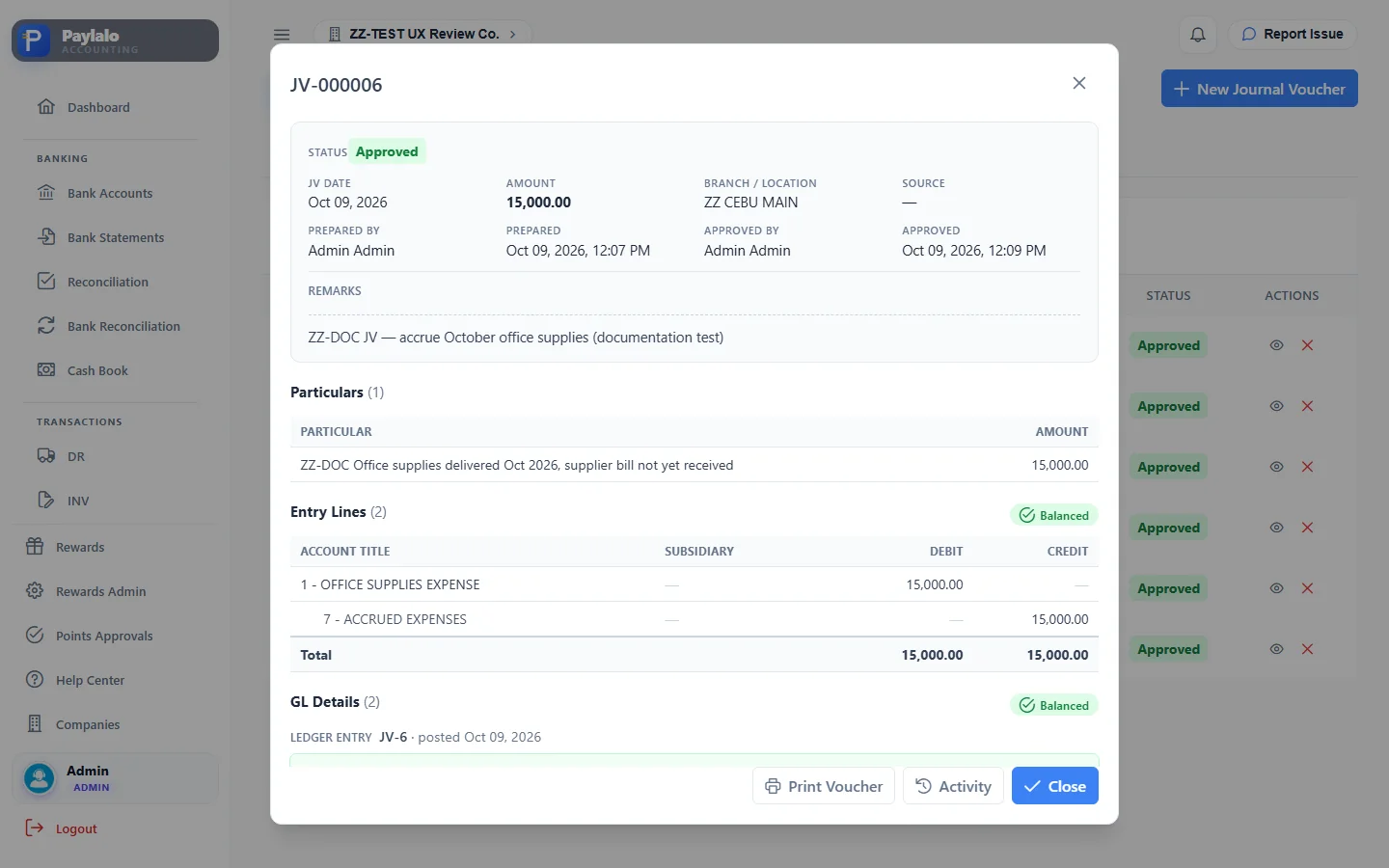Close the JV-000006 dialog with the X icon
Screen dimensions: 1389x868
click(x=1079, y=83)
